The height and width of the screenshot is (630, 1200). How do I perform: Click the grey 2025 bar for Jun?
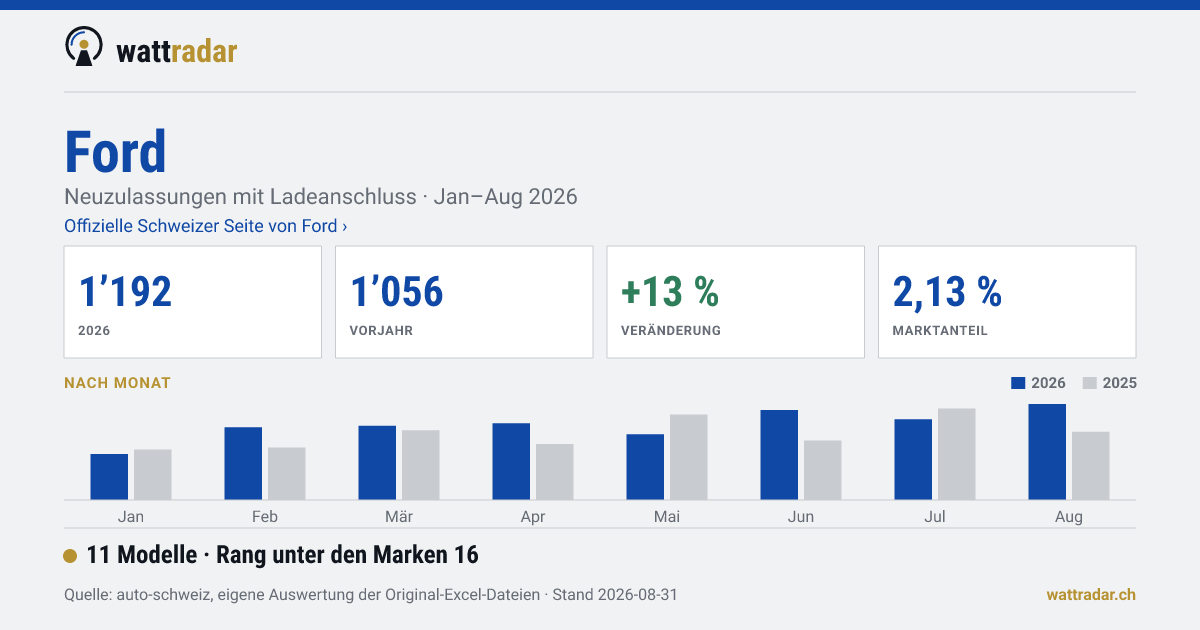pos(823,470)
